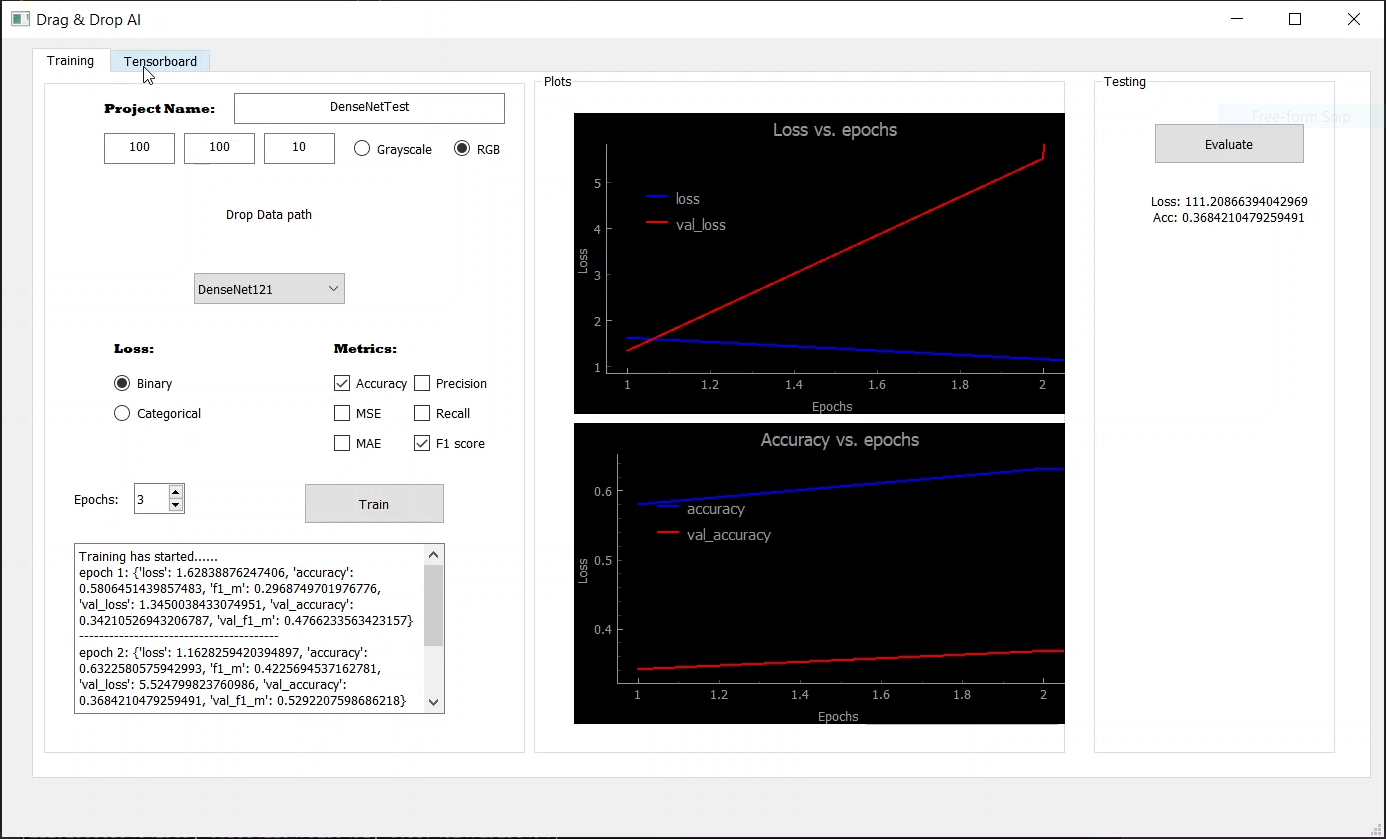Click the Acc: 0.3684210479259491 result text
Viewport: 1386px width, 839px height.
(1229, 218)
